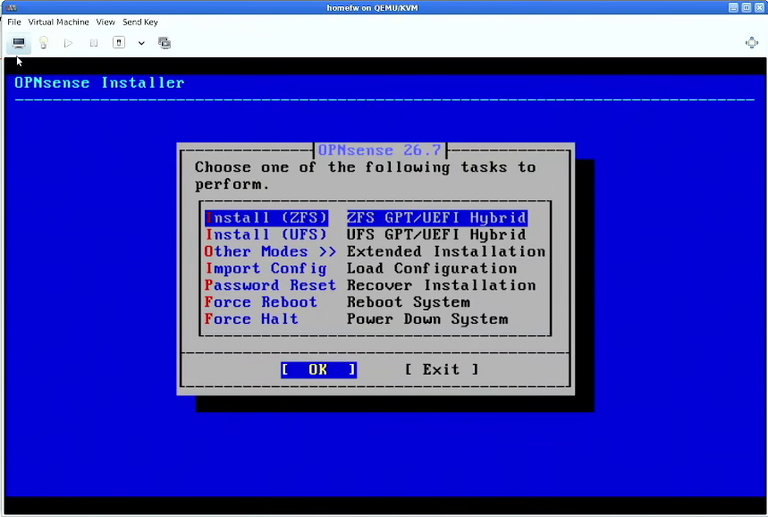Image resolution: width=768 pixels, height=517 pixels.
Task: Pause the virtual machine
Action: point(94,43)
